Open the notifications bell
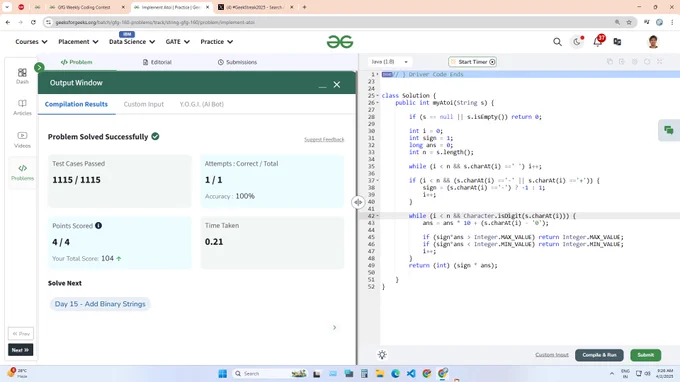 click(598, 42)
